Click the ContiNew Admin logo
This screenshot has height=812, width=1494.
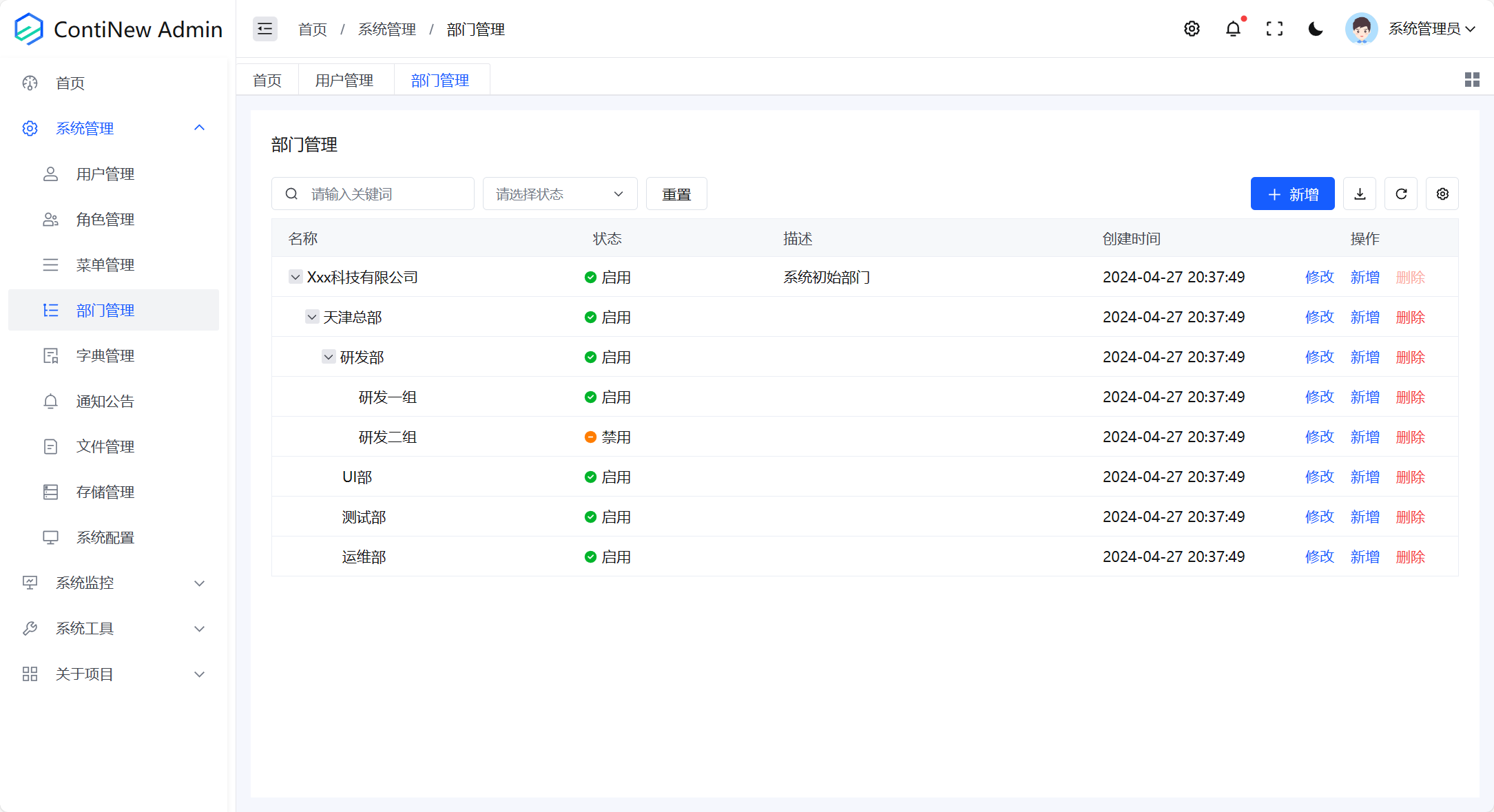29,28
